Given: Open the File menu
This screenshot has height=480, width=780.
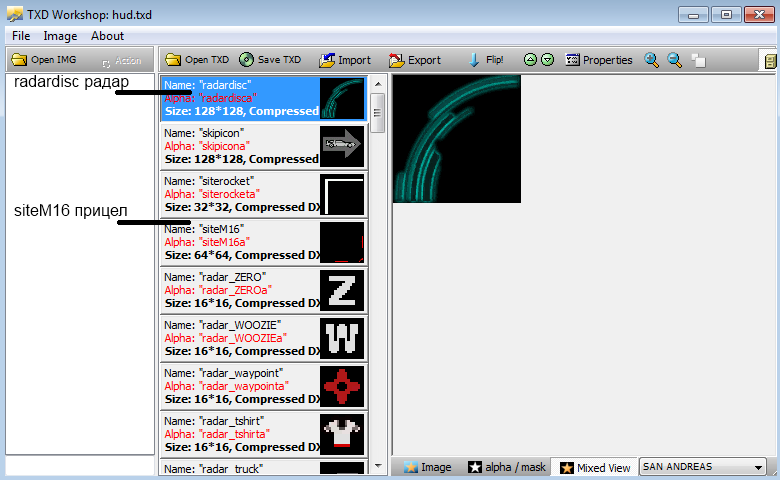Looking at the screenshot, I should pyautogui.click(x=21, y=36).
